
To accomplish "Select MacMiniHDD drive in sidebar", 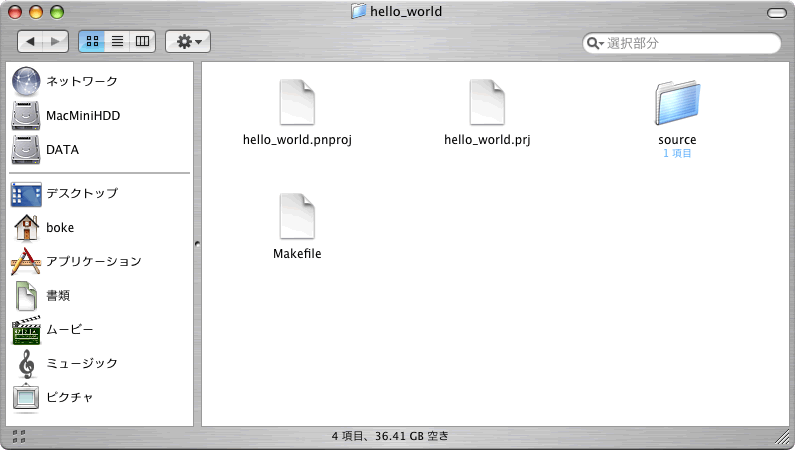I will click(x=66, y=116).
